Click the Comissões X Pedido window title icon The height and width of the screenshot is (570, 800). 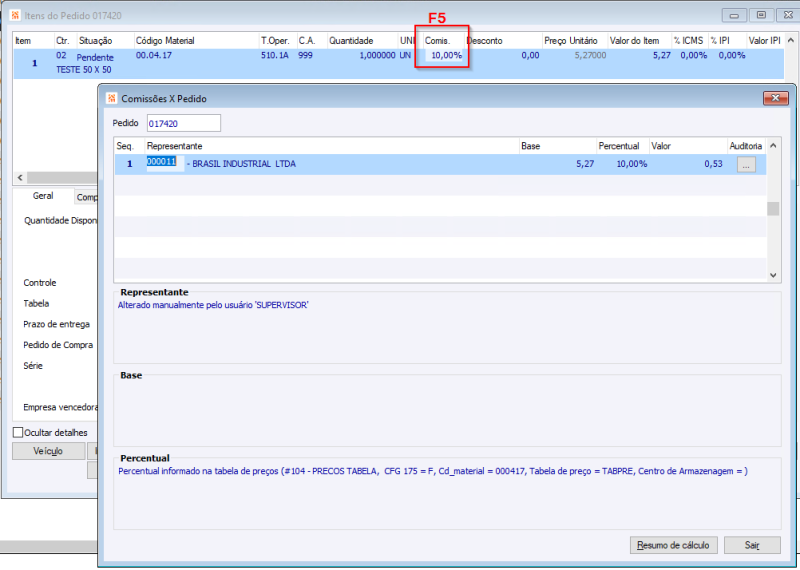pyautogui.click(x=112, y=98)
